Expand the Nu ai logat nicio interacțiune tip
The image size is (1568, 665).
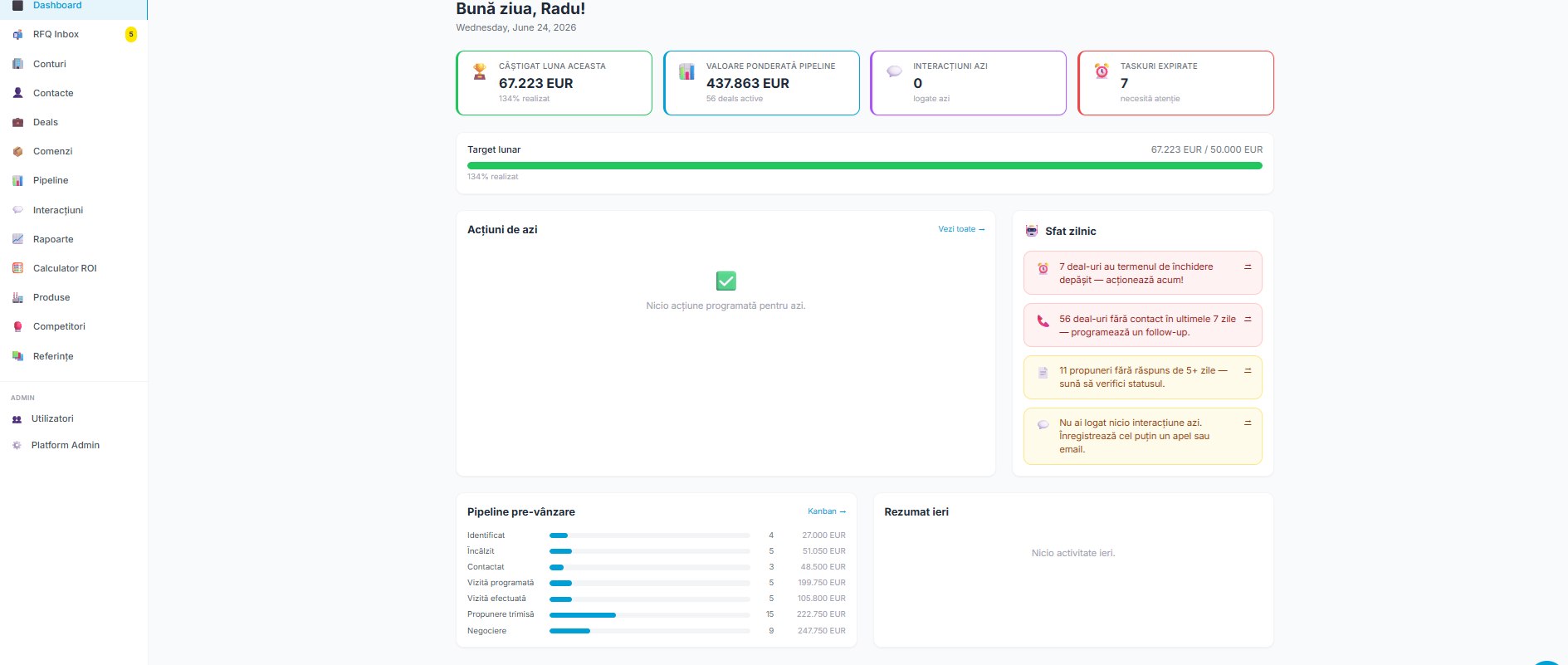(x=1248, y=423)
